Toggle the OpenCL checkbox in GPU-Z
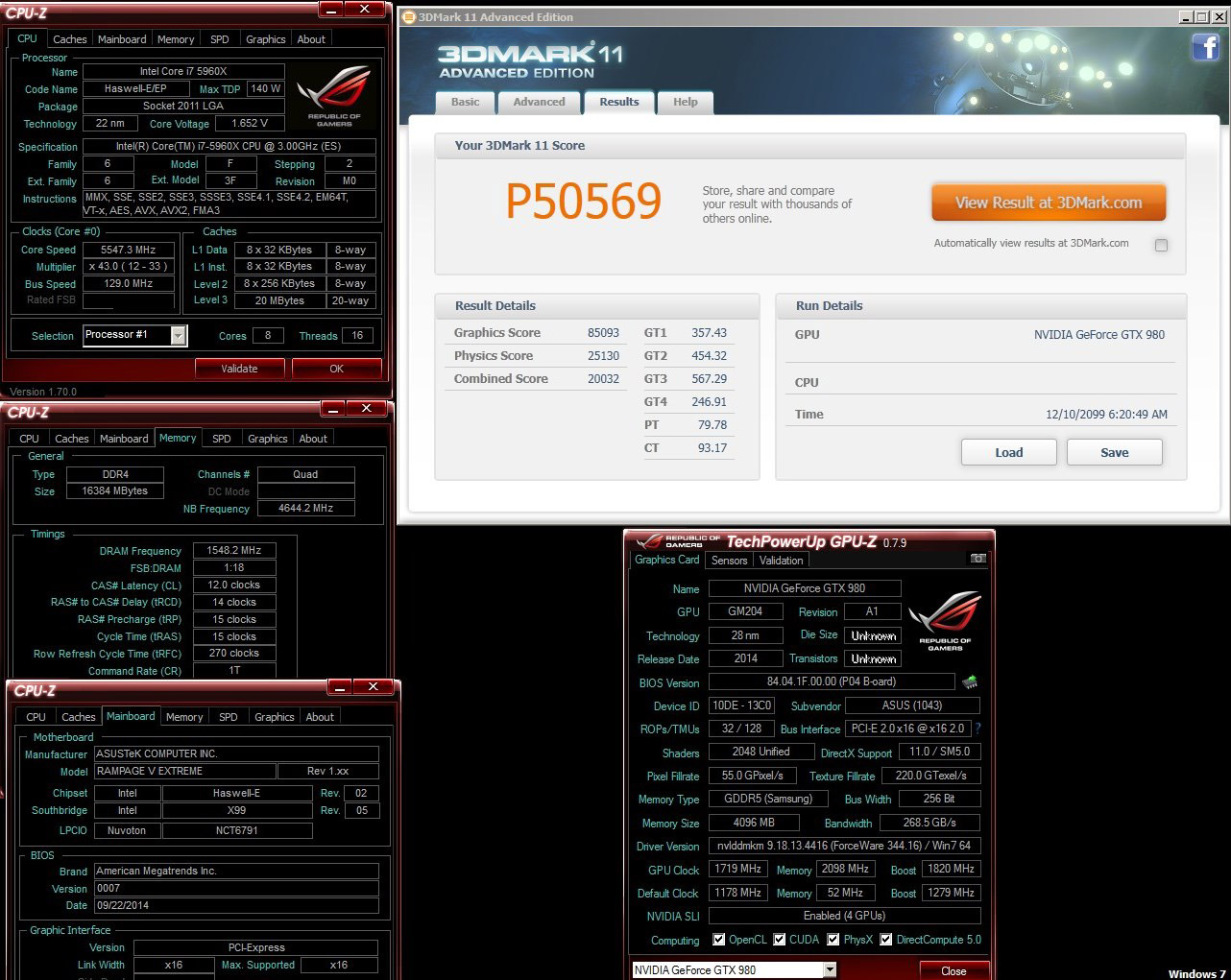 click(x=718, y=940)
